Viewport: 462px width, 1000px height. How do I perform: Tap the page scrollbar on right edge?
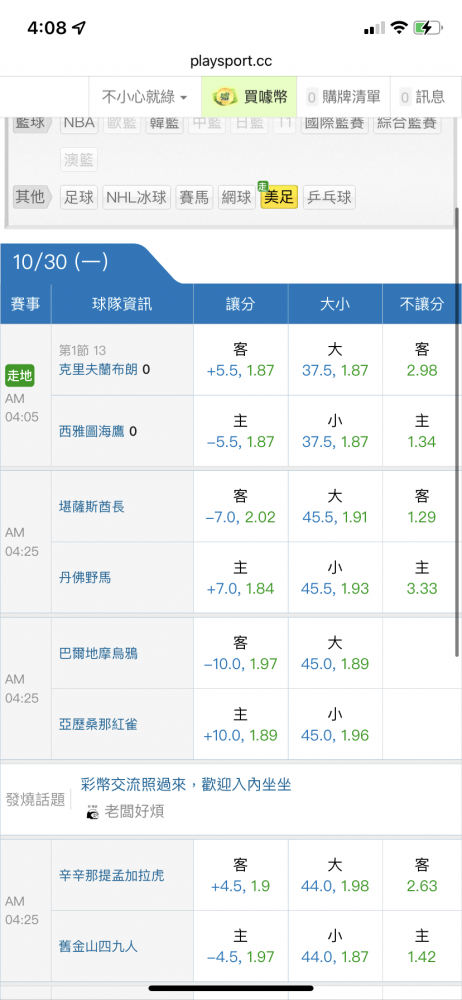(457, 432)
